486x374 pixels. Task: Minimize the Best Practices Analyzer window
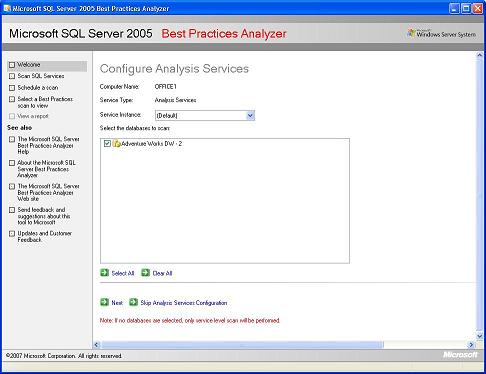[x=454, y=8]
